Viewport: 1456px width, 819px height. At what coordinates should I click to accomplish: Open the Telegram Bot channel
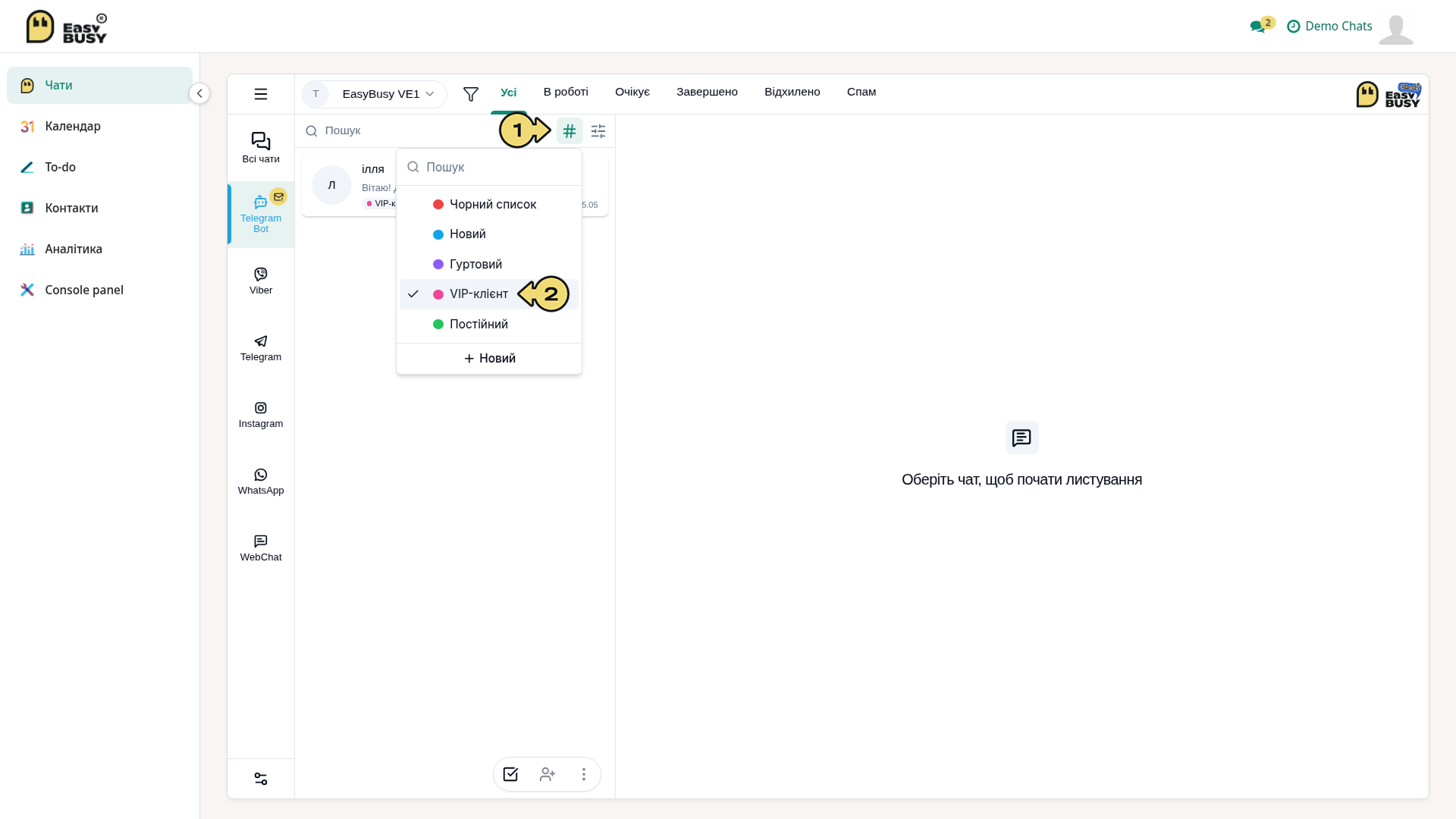[x=261, y=215]
